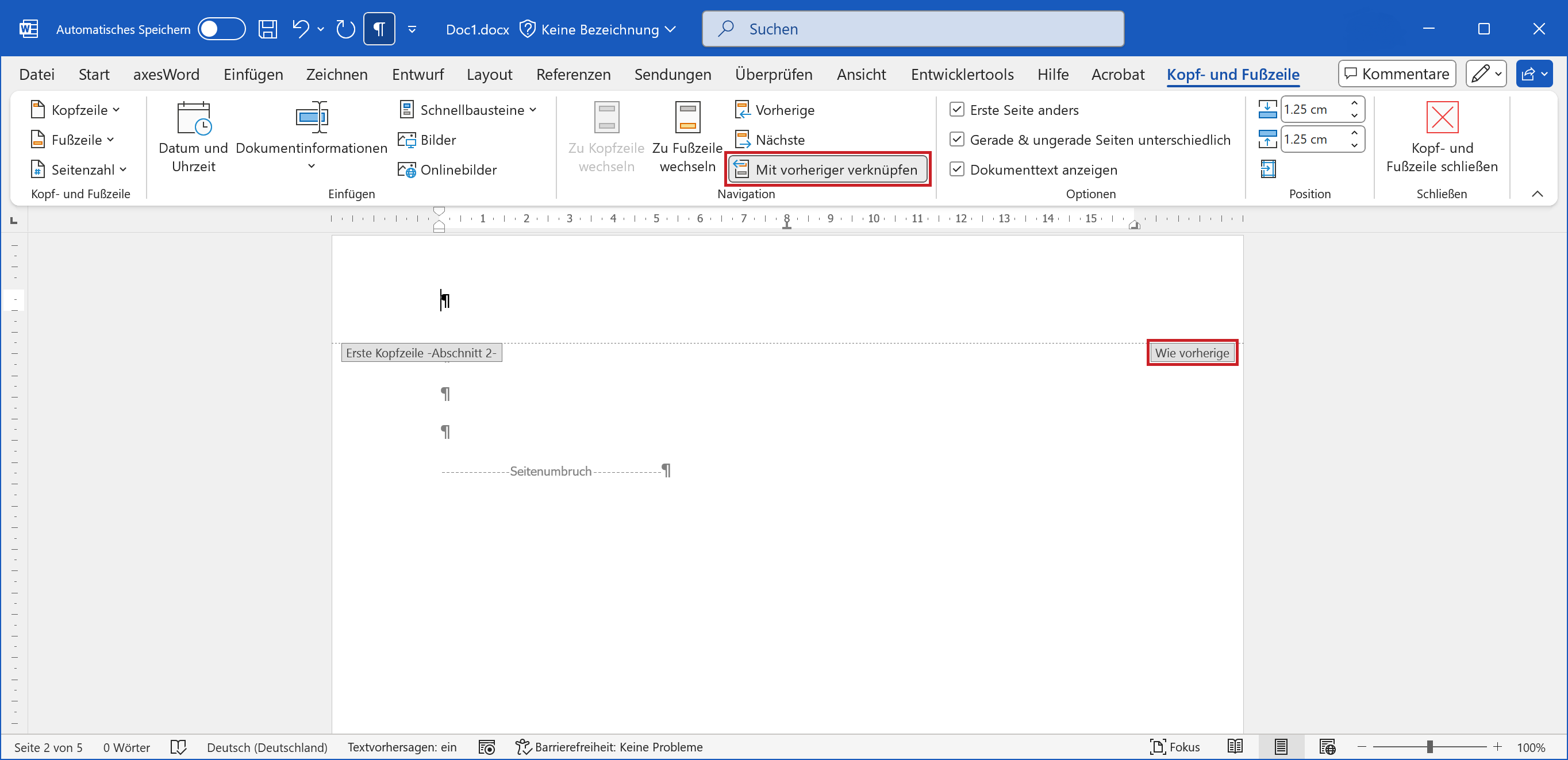This screenshot has width=1568, height=760.
Task: Insert Bilder from device
Action: tap(426, 140)
